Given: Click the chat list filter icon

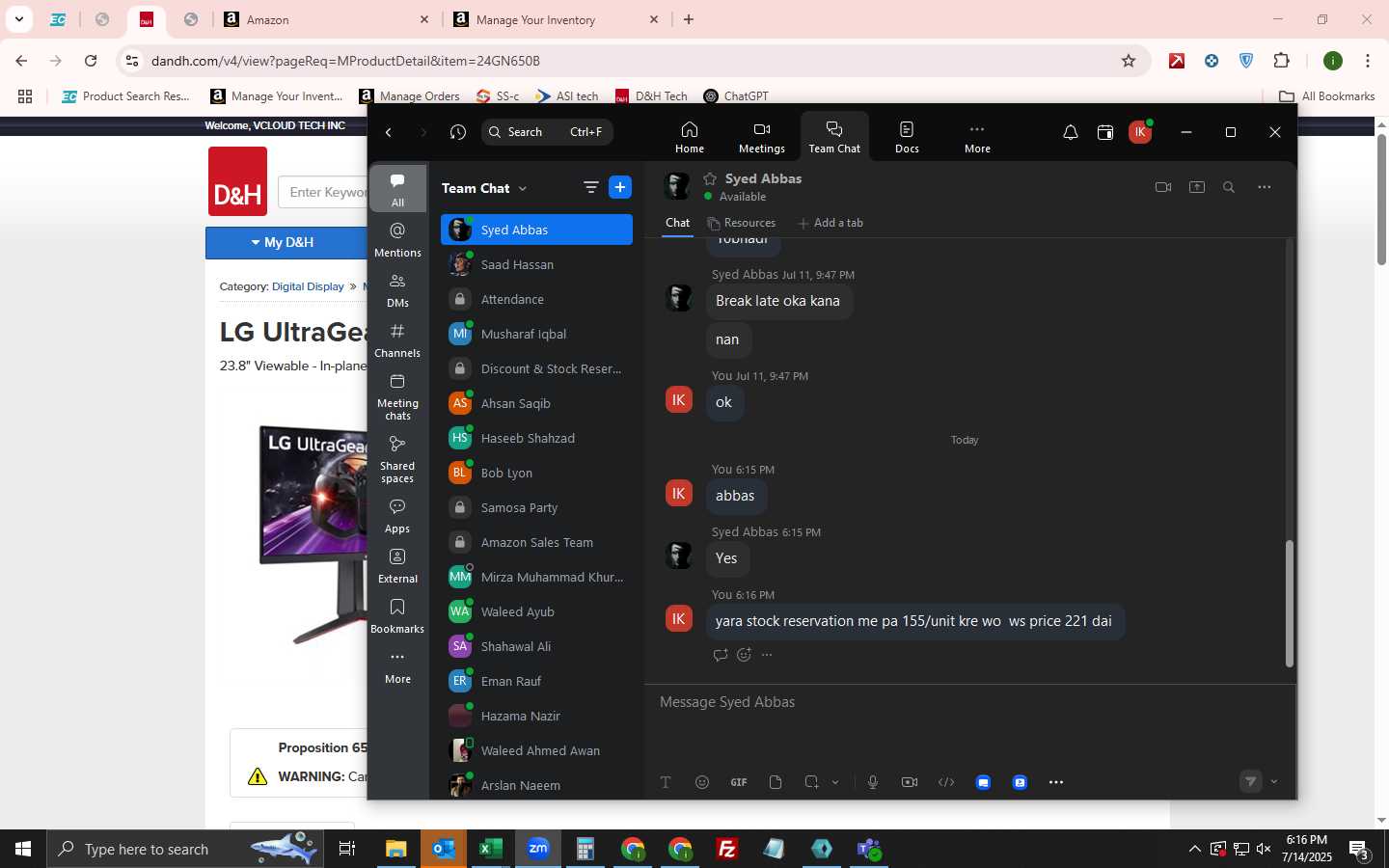Looking at the screenshot, I should (590, 187).
